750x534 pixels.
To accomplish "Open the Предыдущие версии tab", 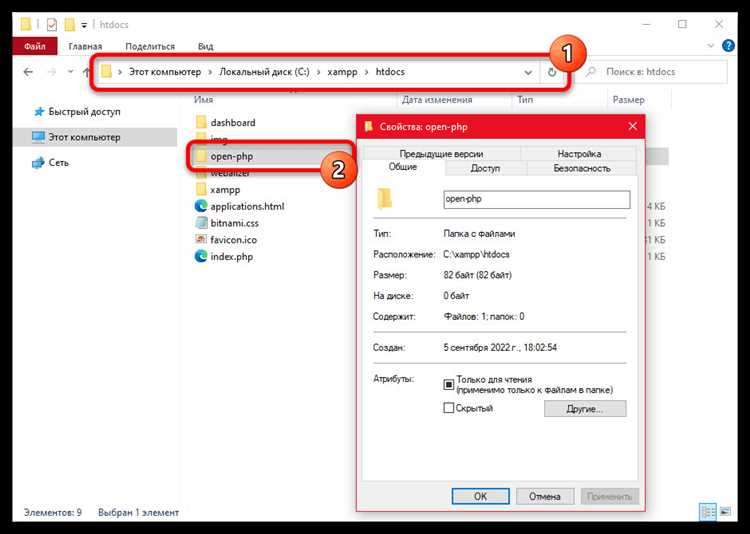I will [441, 154].
